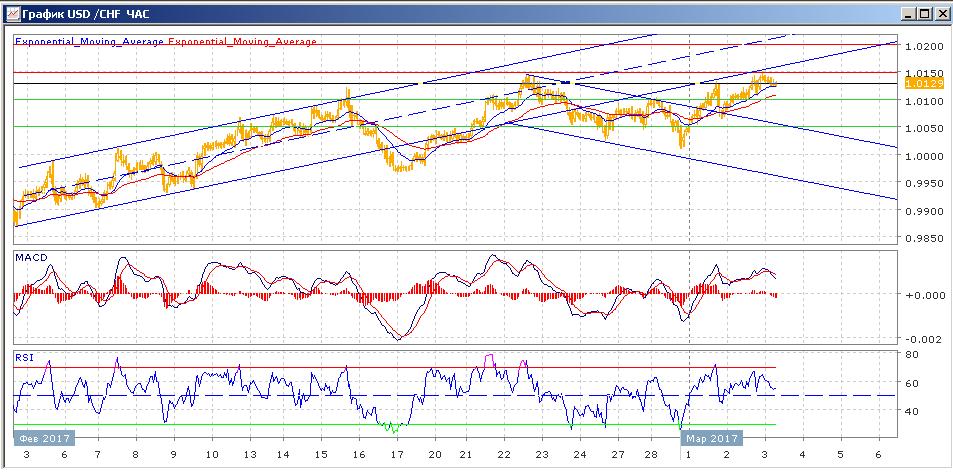
Task: Minimize the USD/CHF chart window
Action: coord(909,14)
